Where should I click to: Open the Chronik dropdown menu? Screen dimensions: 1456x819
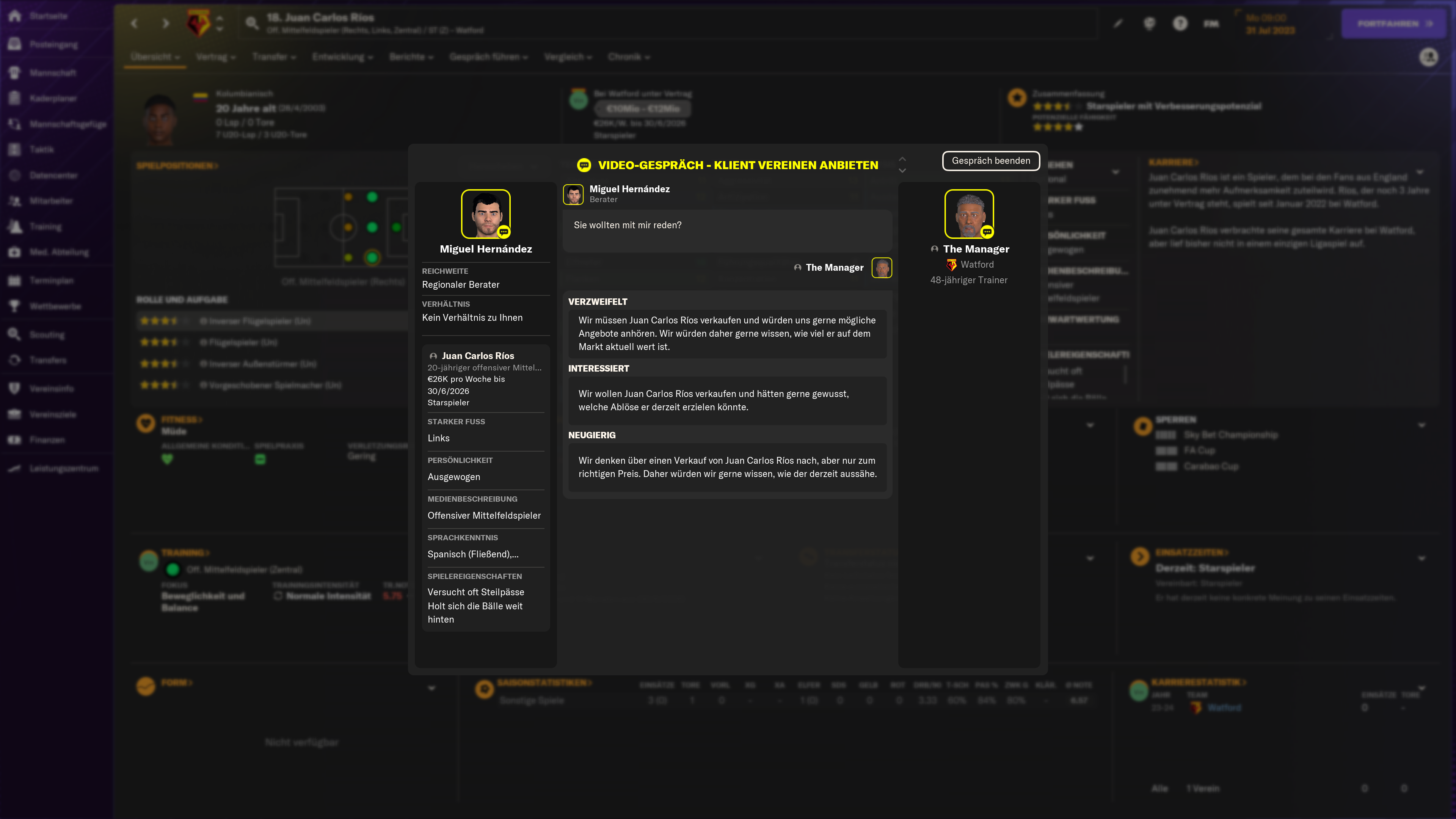click(x=629, y=57)
